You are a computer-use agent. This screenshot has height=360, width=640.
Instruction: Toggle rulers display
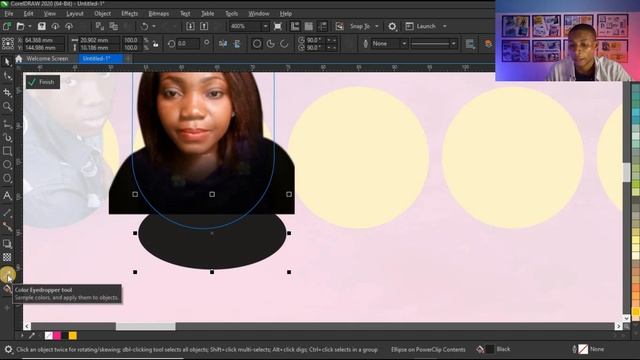pyautogui.click(x=295, y=26)
